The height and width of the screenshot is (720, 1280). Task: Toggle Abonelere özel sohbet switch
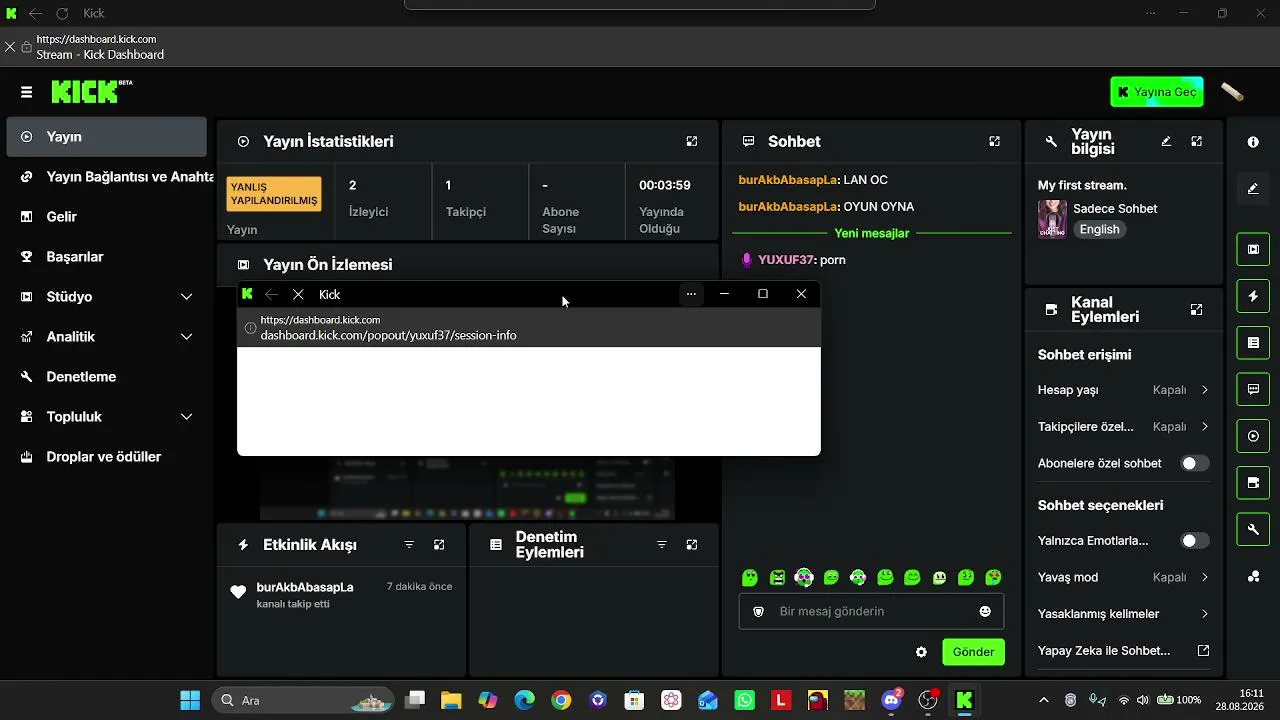point(1195,463)
